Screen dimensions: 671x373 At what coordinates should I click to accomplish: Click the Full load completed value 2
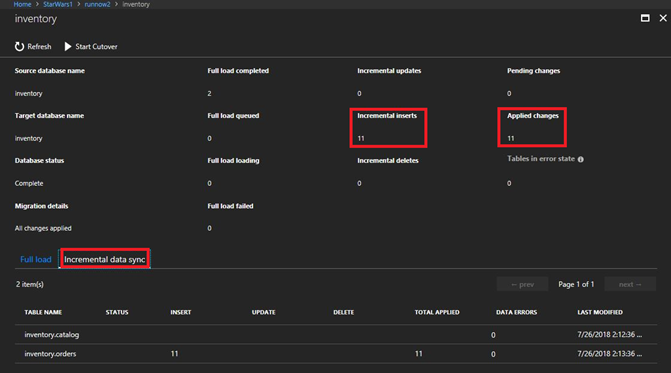tap(209, 93)
